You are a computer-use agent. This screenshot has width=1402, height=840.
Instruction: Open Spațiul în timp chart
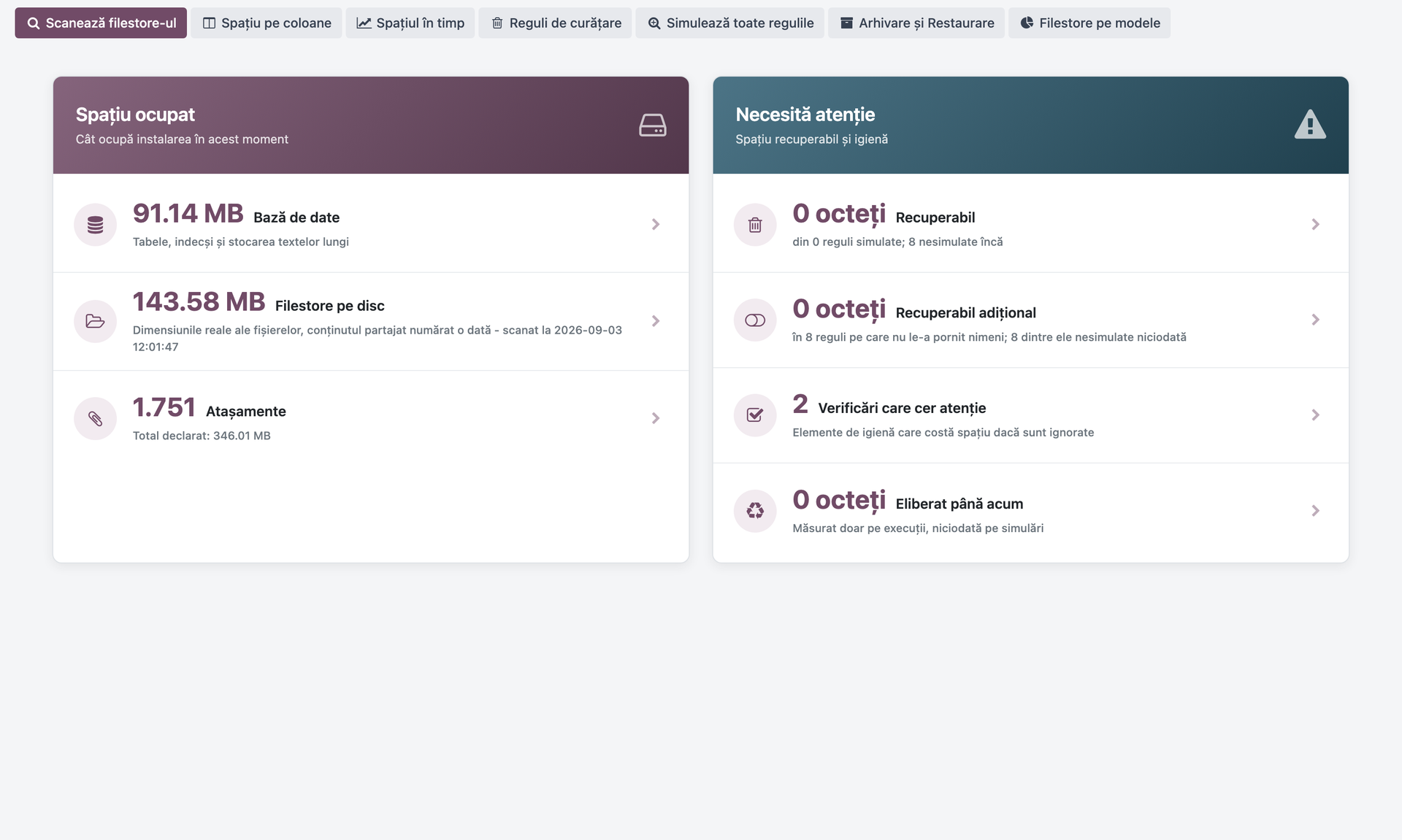pyautogui.click(x=410, y=23)
